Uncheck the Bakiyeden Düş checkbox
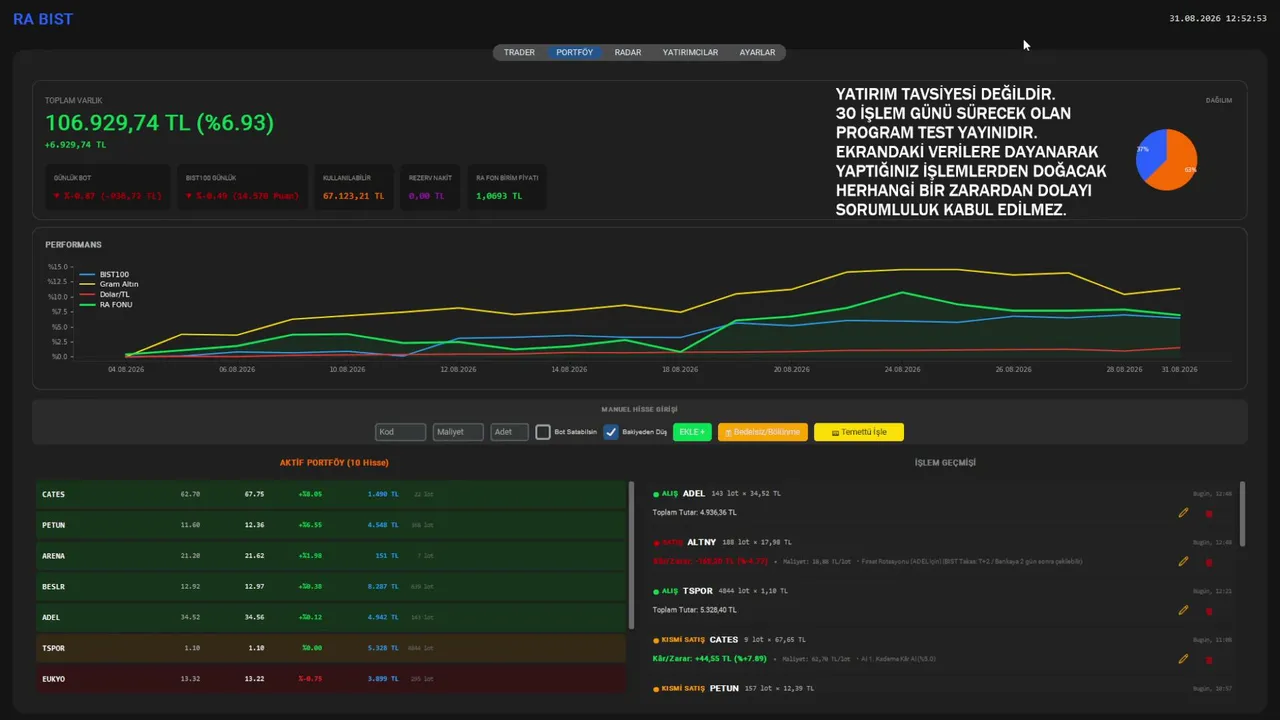 point(611,432)
